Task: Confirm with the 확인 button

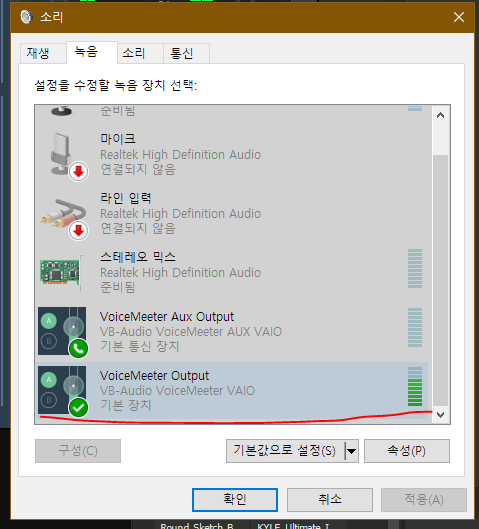Action: (x=235, y=500)
